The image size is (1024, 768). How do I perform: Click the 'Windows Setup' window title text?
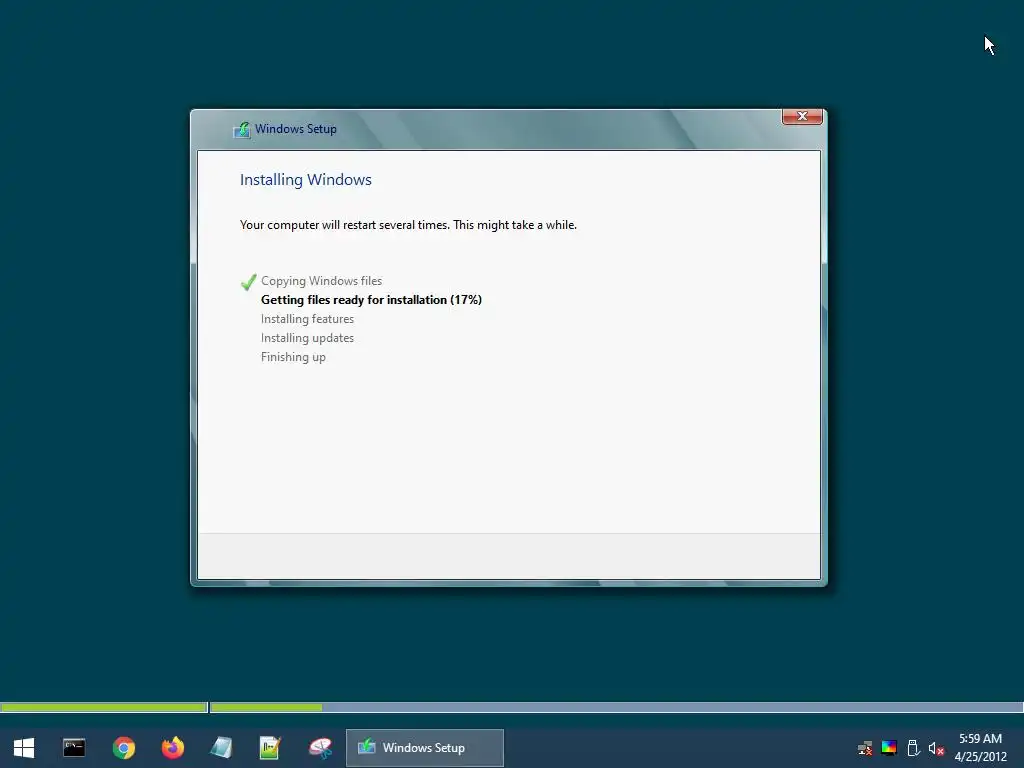click(x=296, y=129)
